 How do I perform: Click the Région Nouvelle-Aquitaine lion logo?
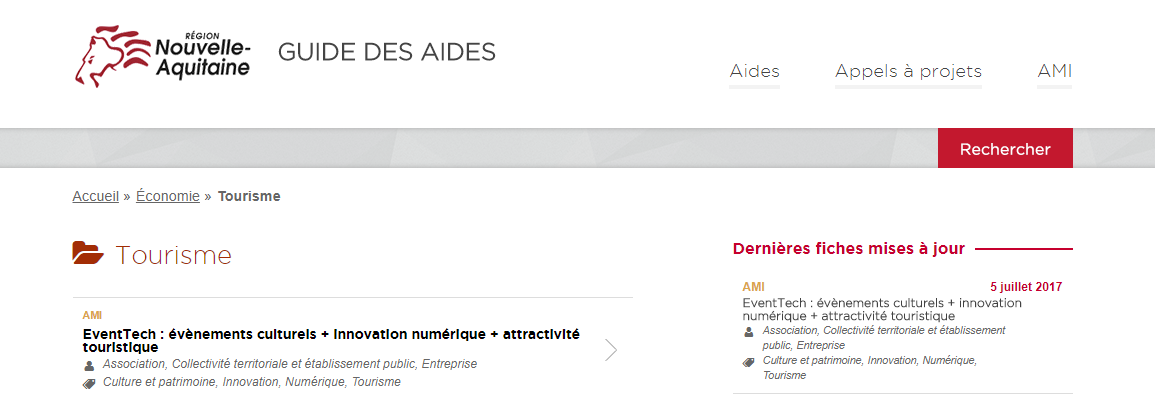[164, 55]
